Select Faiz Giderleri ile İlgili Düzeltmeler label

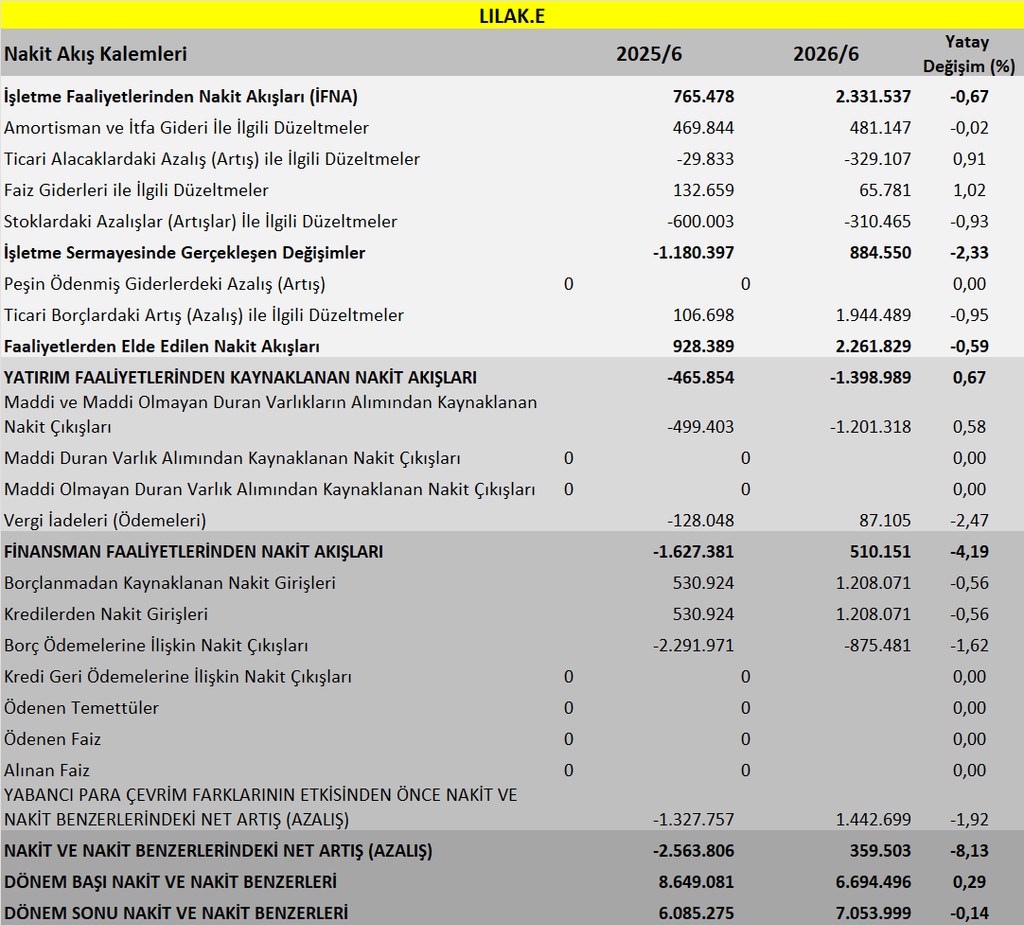(136, 191)
